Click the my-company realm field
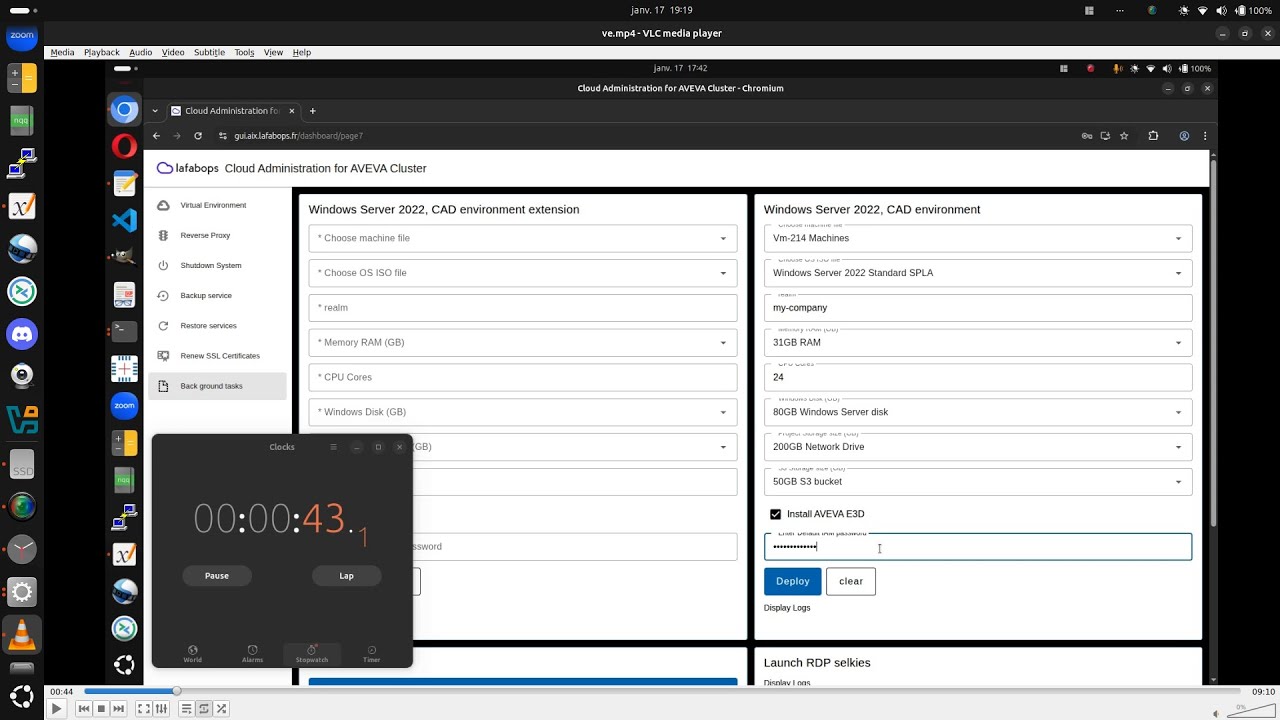 click(x=978, y=308)
